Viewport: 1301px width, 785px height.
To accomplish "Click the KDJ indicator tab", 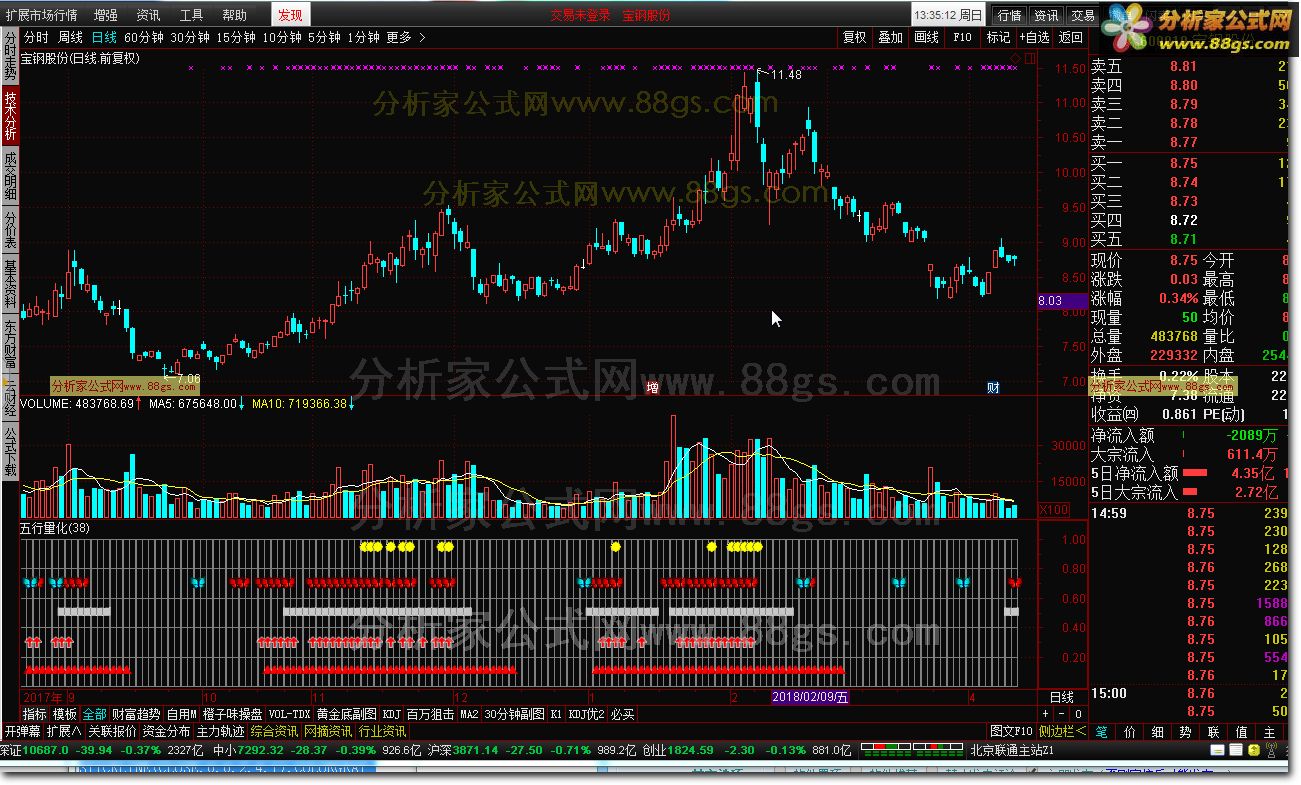I will (x=391, y=714).
